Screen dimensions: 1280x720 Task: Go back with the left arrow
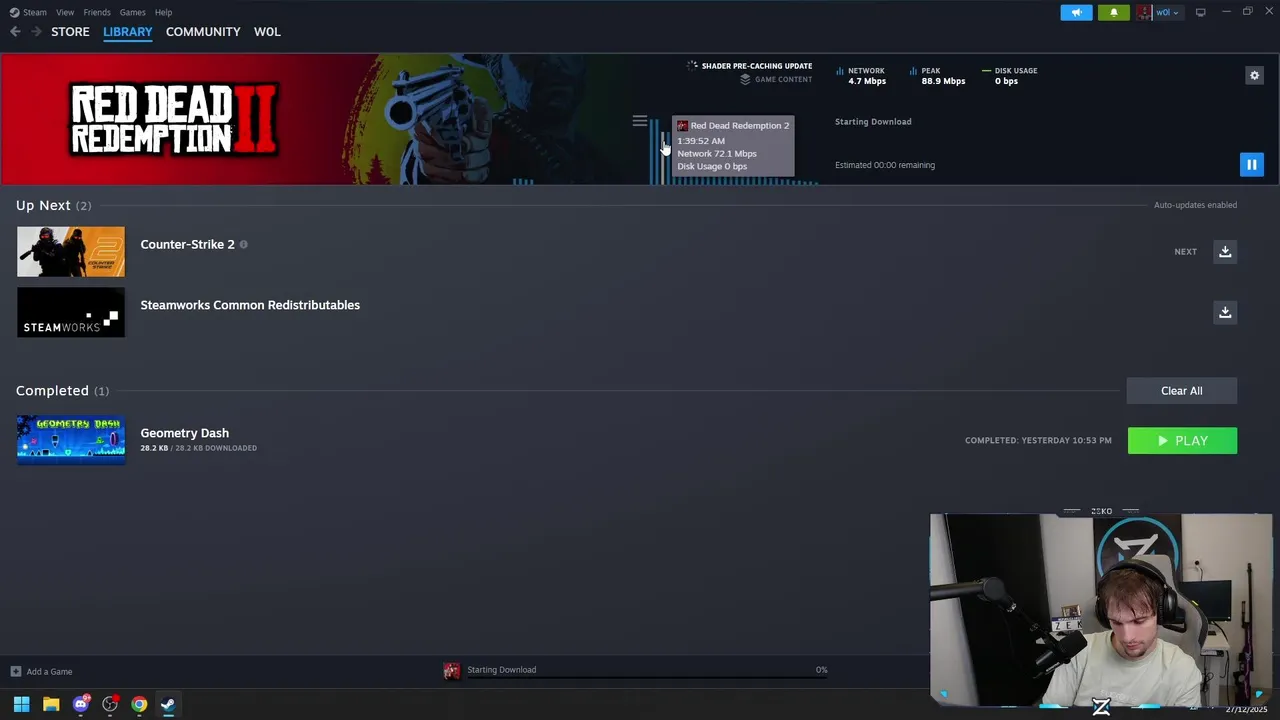coord(15,32)
